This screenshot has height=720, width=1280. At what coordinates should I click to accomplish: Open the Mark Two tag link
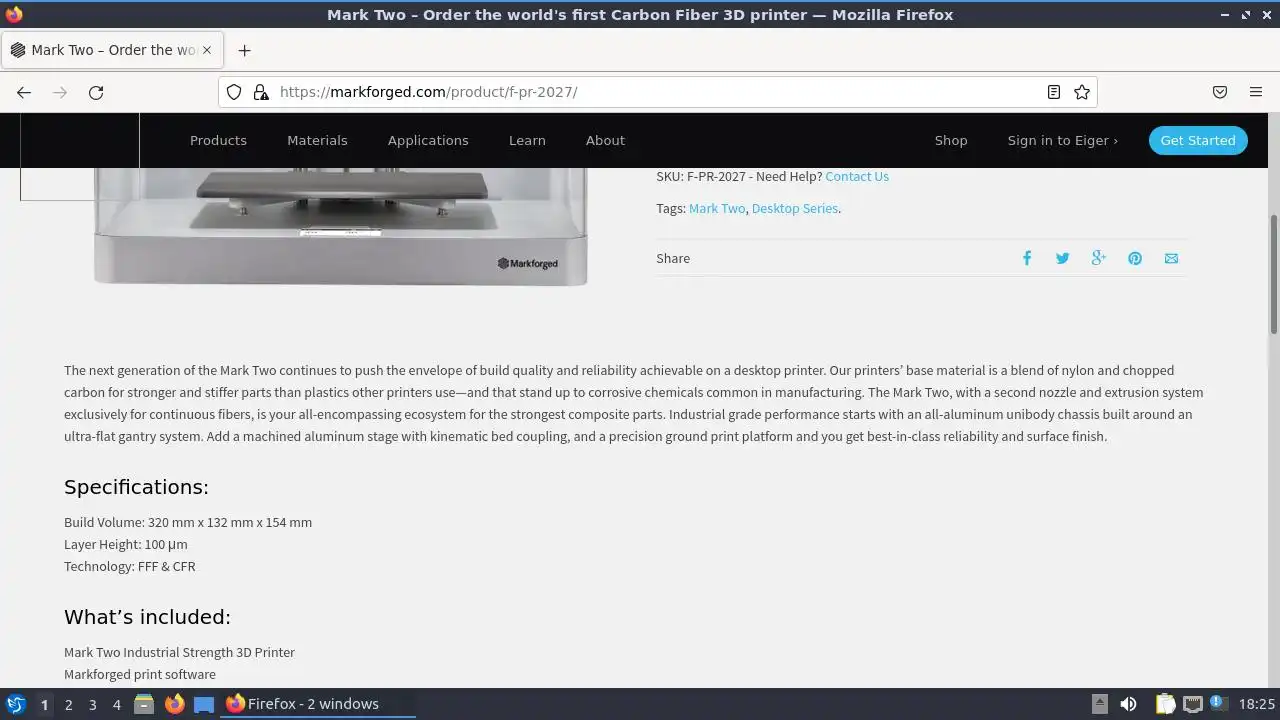[x=717, y=208]
